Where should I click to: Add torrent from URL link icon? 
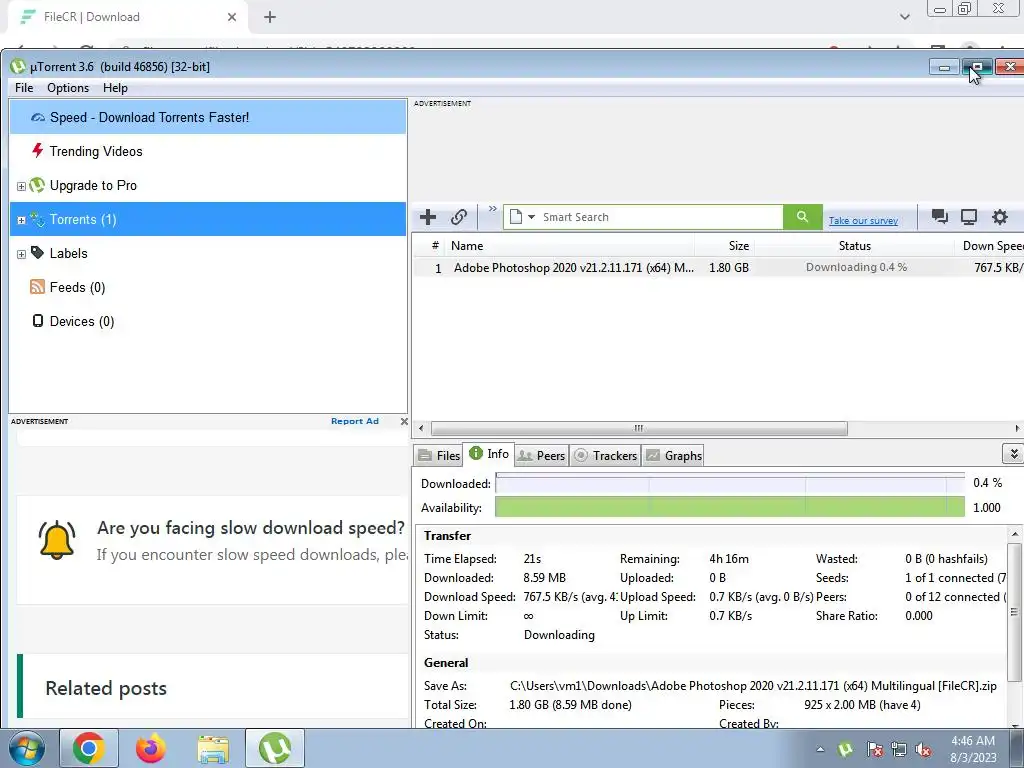coord(459,217)
